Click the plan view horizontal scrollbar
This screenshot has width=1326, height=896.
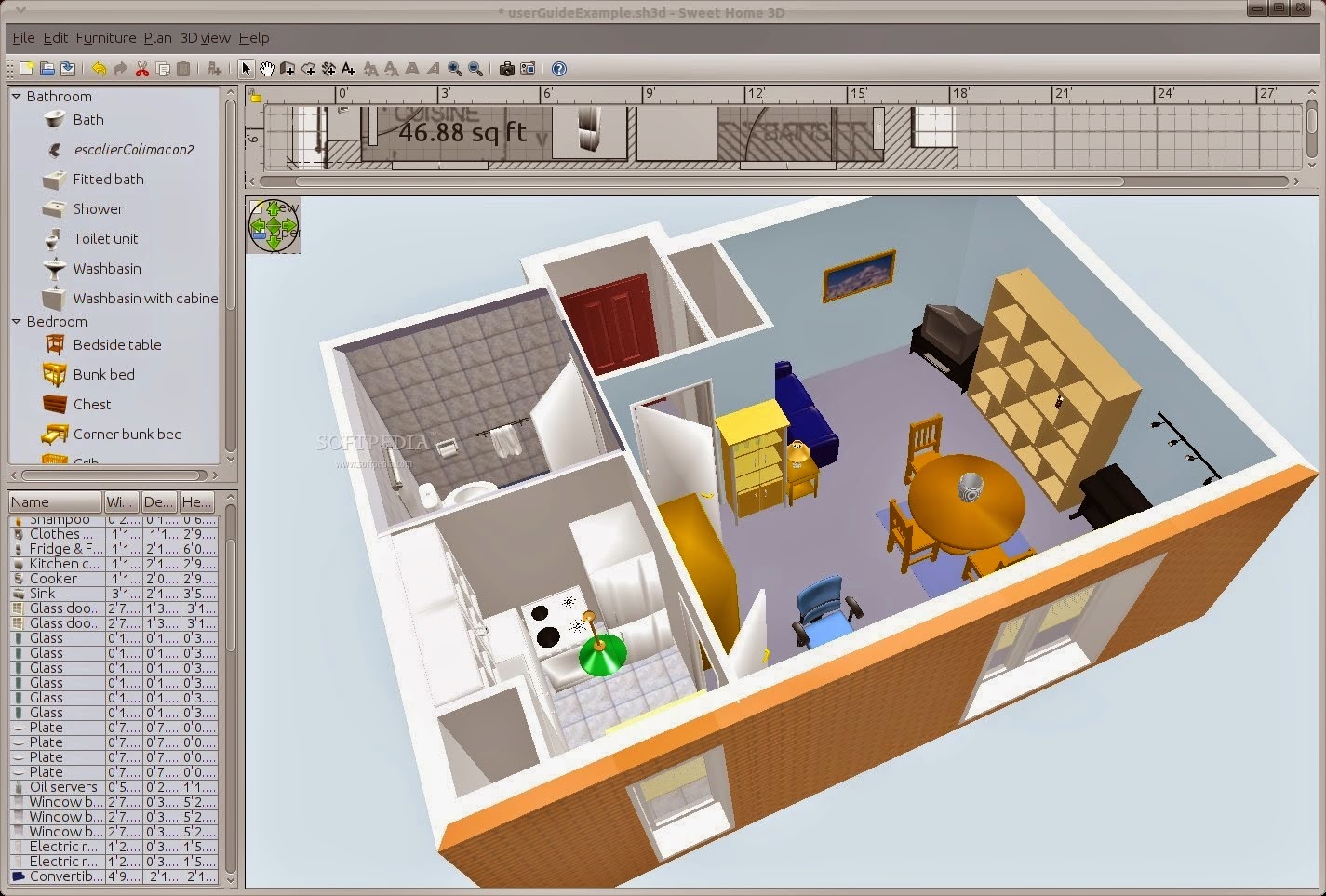tap(710, 181)
